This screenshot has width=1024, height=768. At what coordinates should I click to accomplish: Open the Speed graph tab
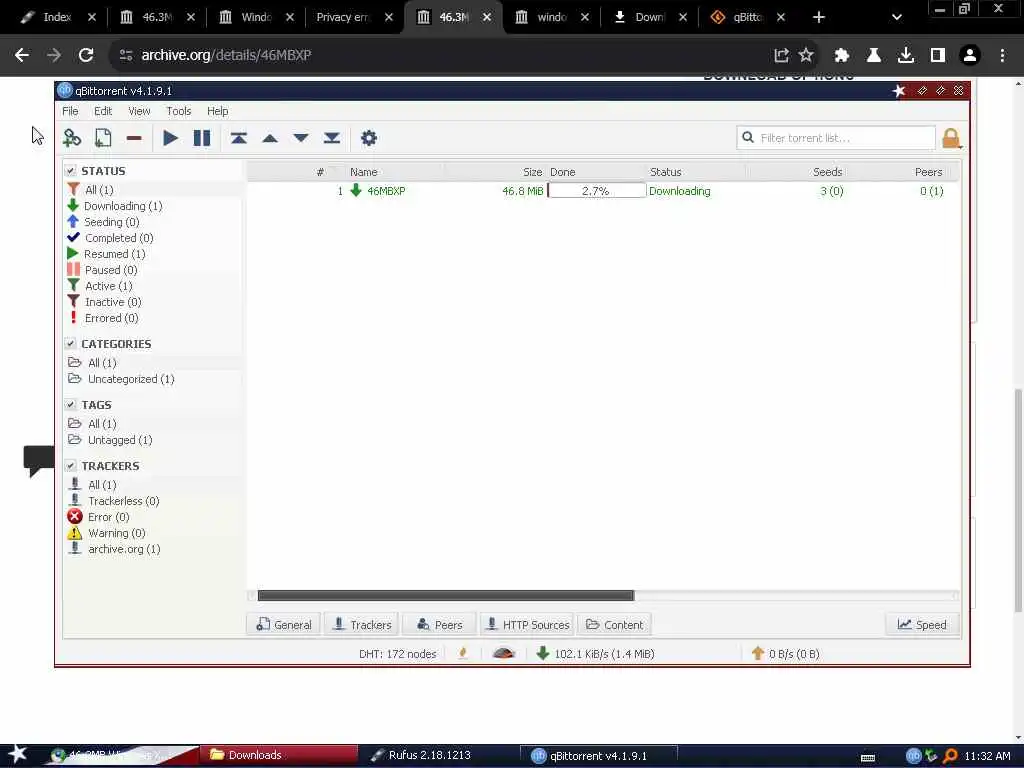[x=923, y=624]
